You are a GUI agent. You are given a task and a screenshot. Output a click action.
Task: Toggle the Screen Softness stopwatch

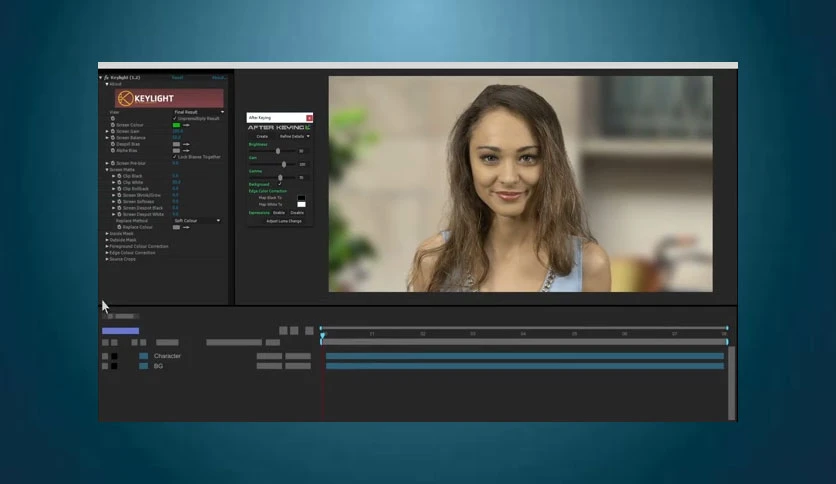click(x=119, y=201)
